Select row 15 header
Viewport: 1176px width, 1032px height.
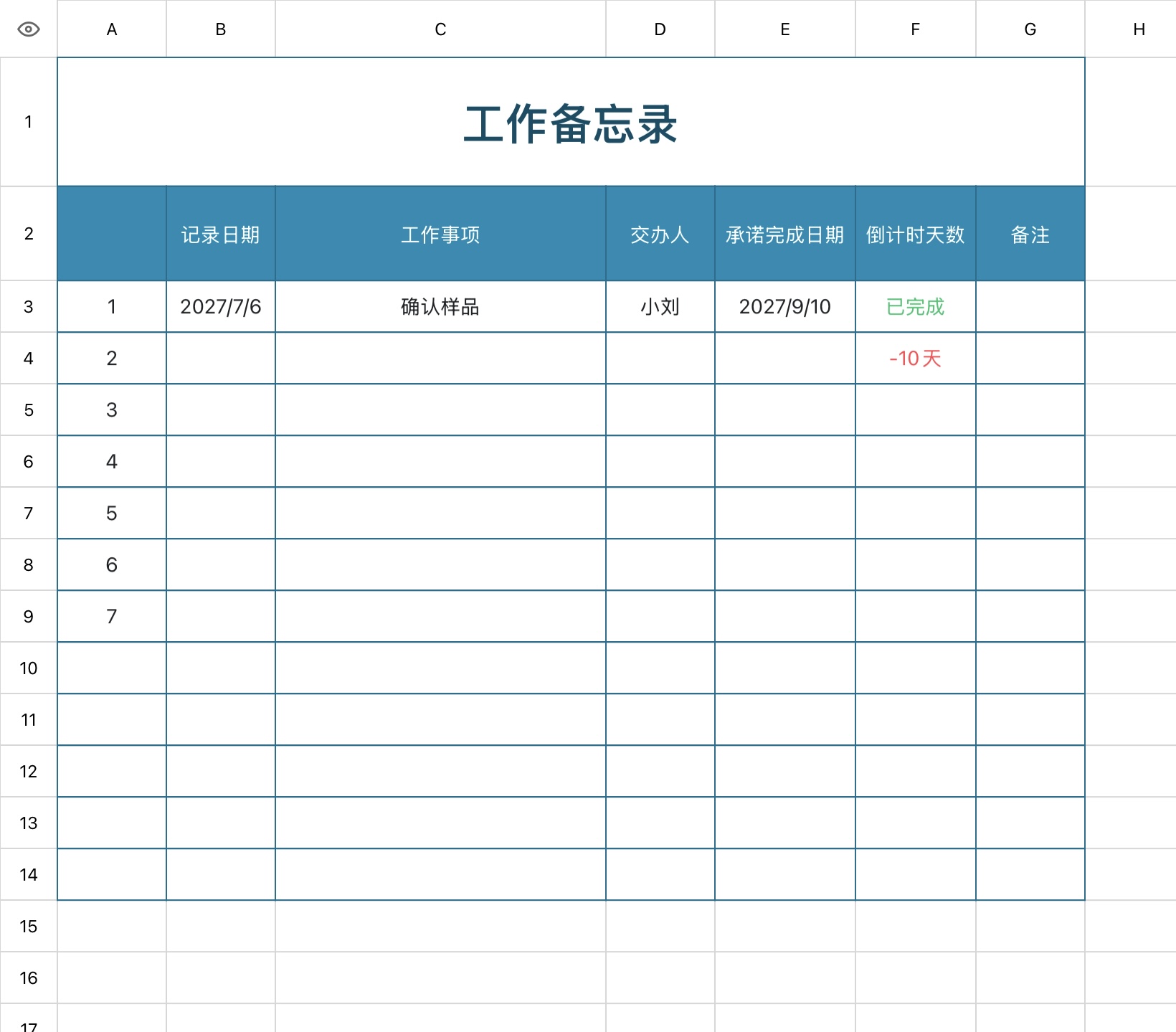coord(29,926)
